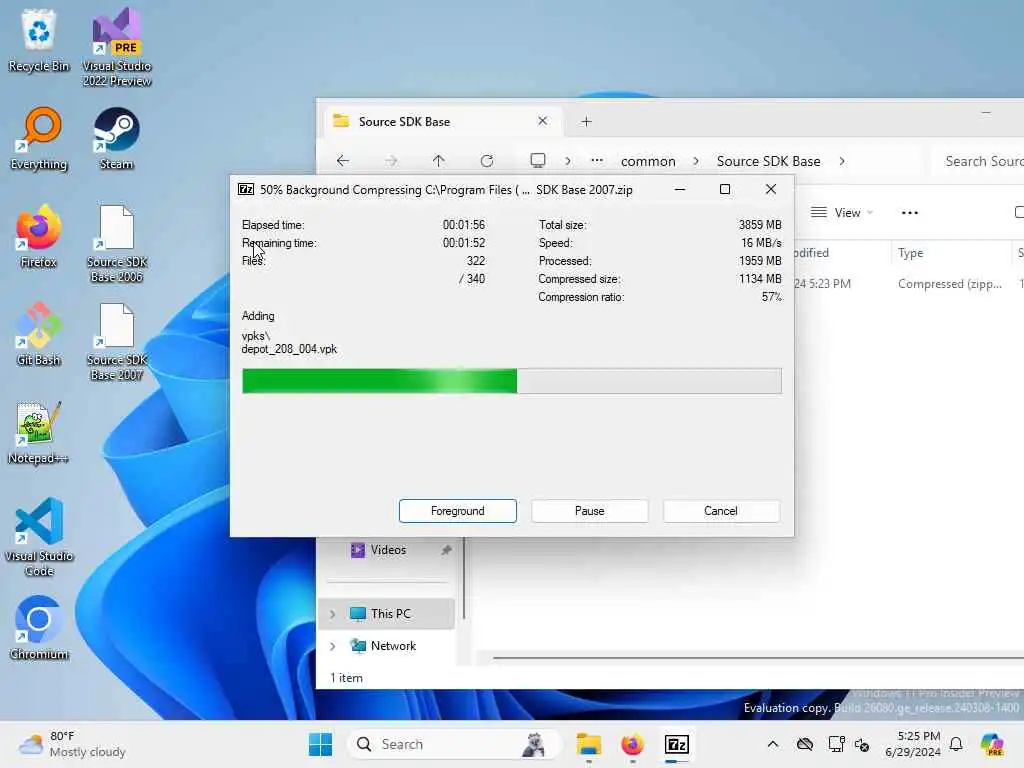Open Firefox from the taskbar

point(632,744)
